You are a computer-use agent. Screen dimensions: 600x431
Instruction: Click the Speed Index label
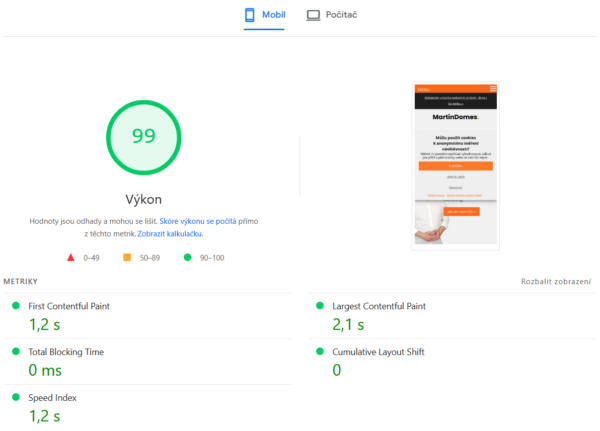(x=52, y=398)
